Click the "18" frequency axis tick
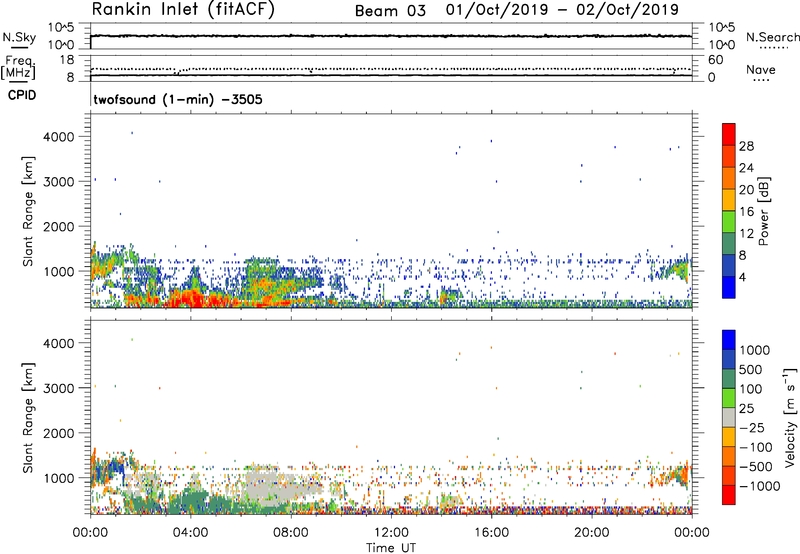Screen dimensions: 800x554 [x=67, y=60]
